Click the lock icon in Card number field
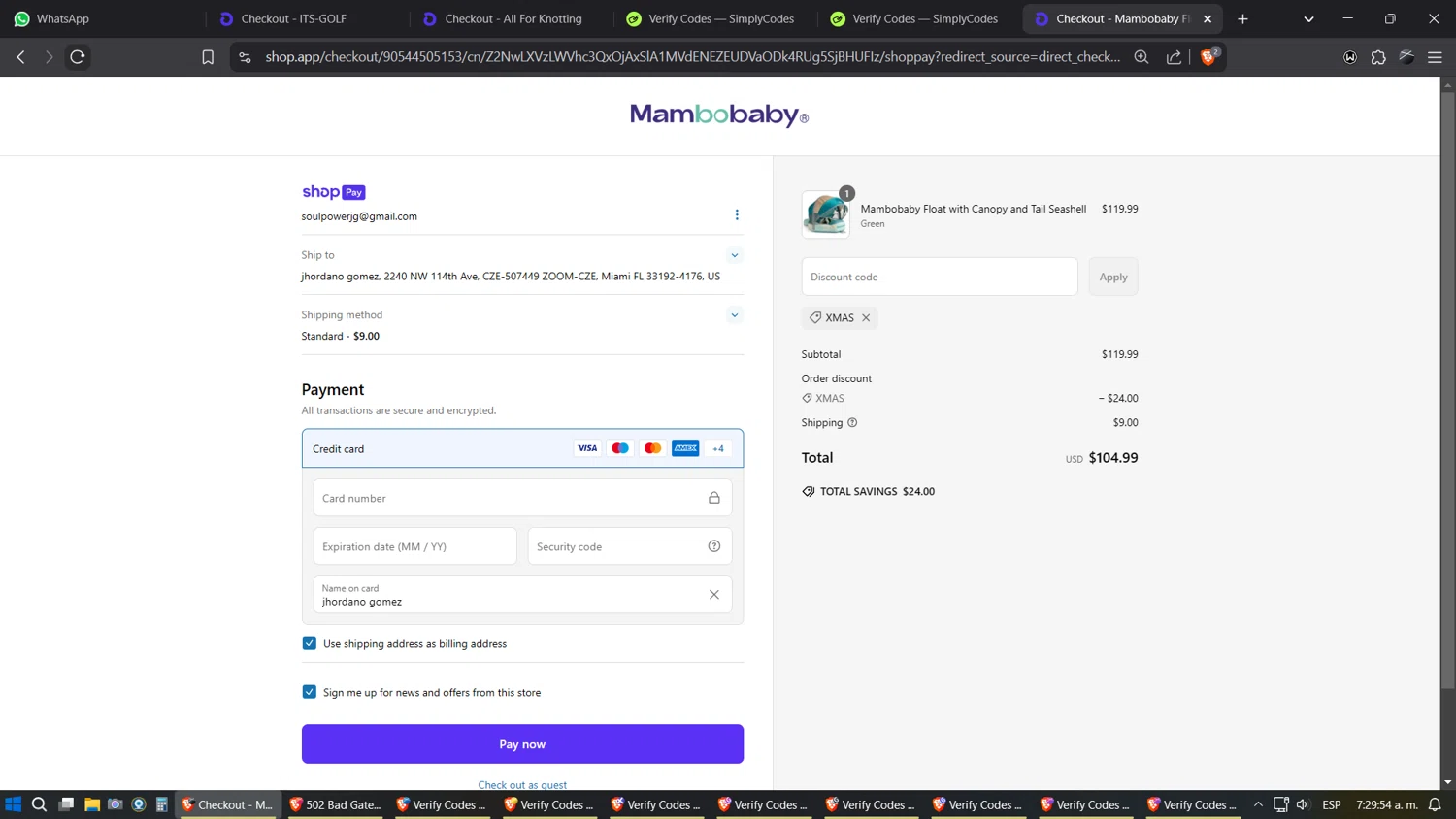The image size is (1456, 819). tap(714, 498)
